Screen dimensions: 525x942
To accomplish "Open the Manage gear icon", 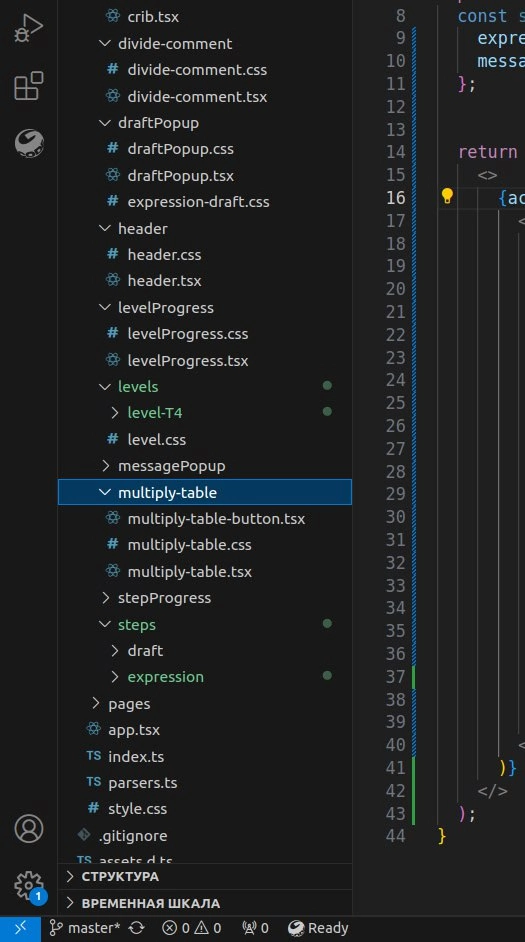I will click(28, 886).
